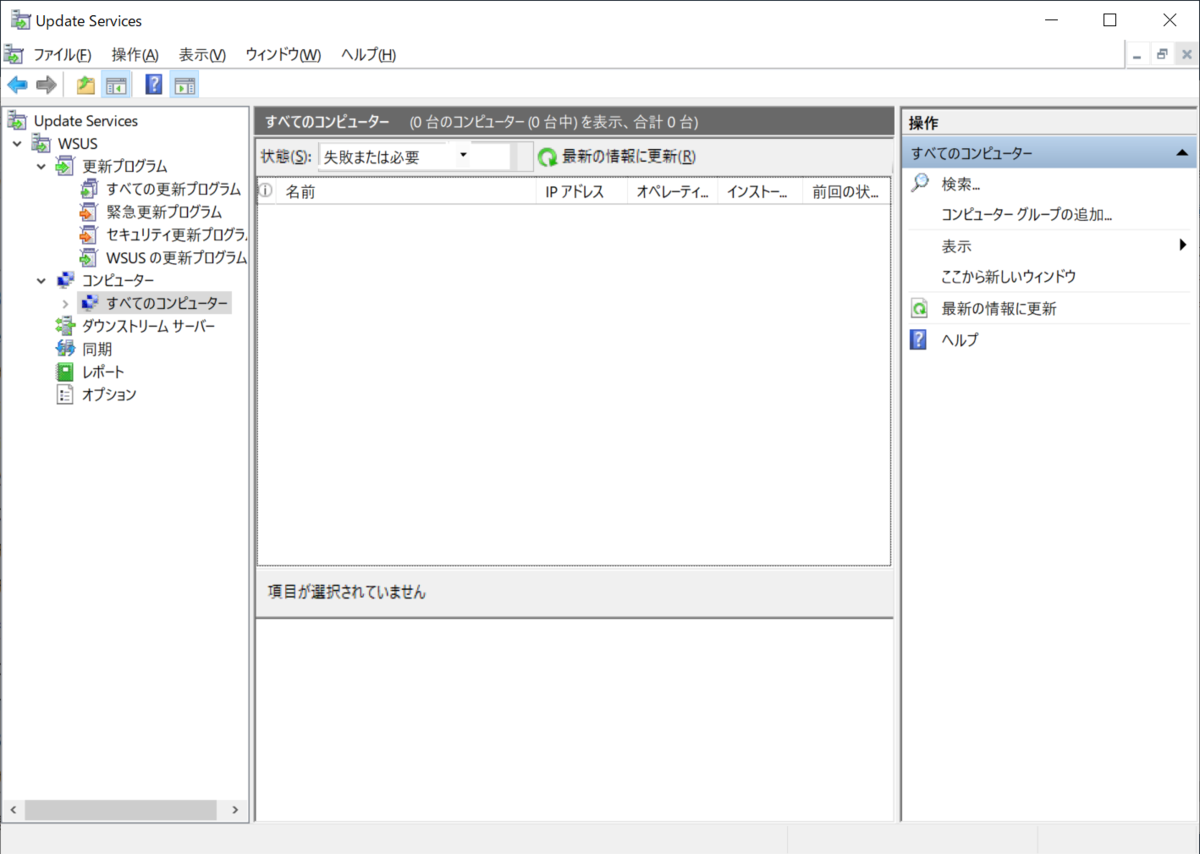Screen dimensions: 1200x854
Task: Open the 操作(A) menu
Action: coord(135,55)
